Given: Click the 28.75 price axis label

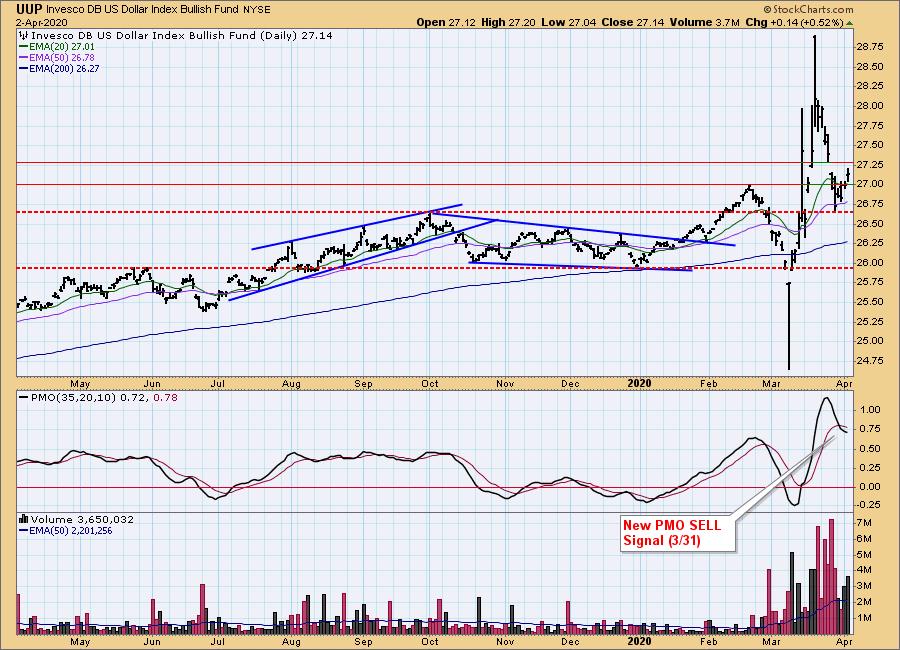Looking at the screenshot, I should tap(870, 47).
